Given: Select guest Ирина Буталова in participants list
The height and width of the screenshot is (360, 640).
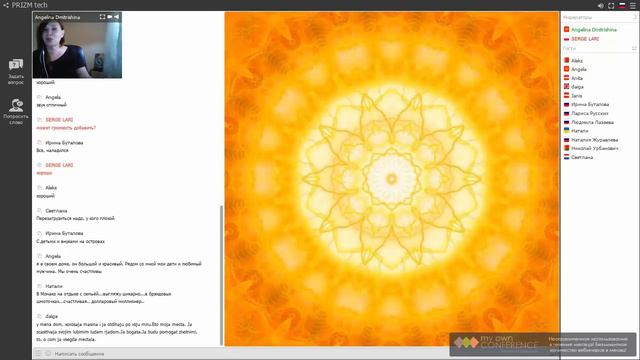Looking at the screenshot, I should (x=590, y=104).
